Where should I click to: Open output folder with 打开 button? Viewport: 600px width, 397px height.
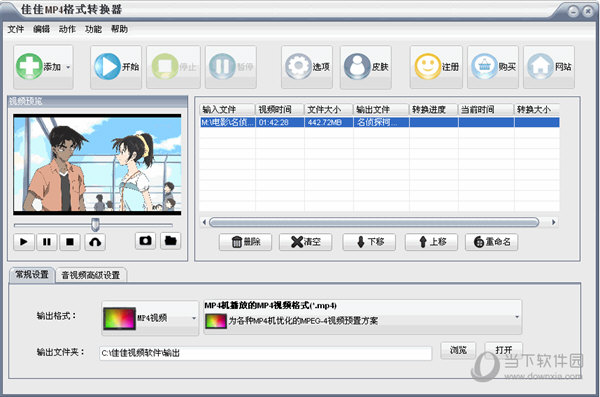point(504,350)
